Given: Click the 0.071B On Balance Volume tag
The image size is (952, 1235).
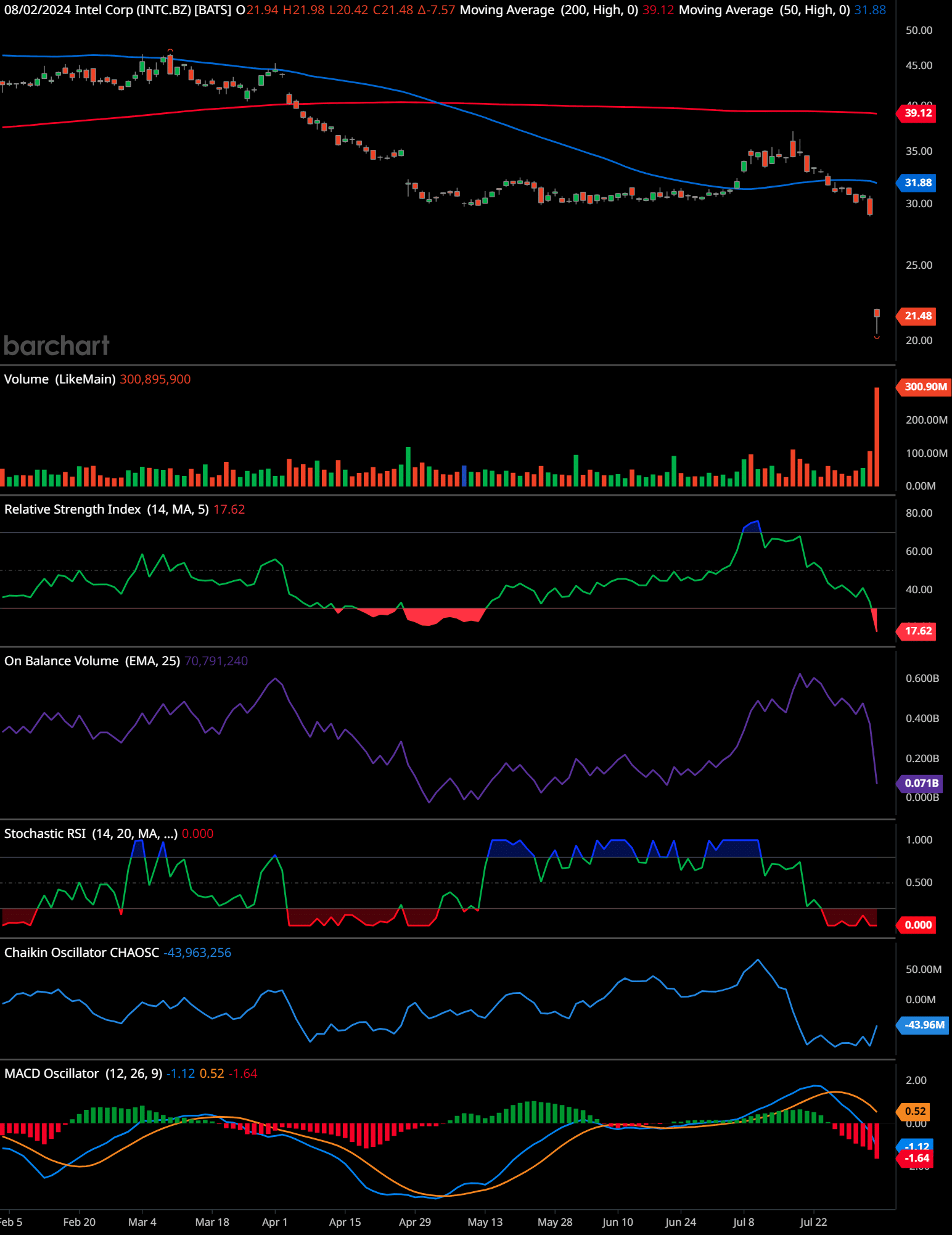Looking at the screenshot, I should click(x=920, y=783).
